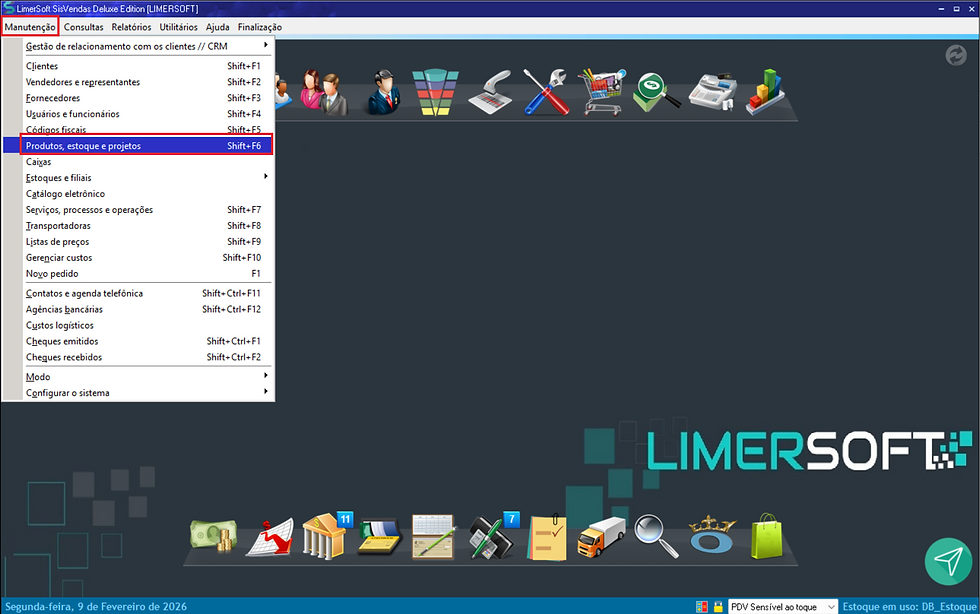Open the Consultas menu
Screen dimensions: 980x614
click(x=84, y=27)
